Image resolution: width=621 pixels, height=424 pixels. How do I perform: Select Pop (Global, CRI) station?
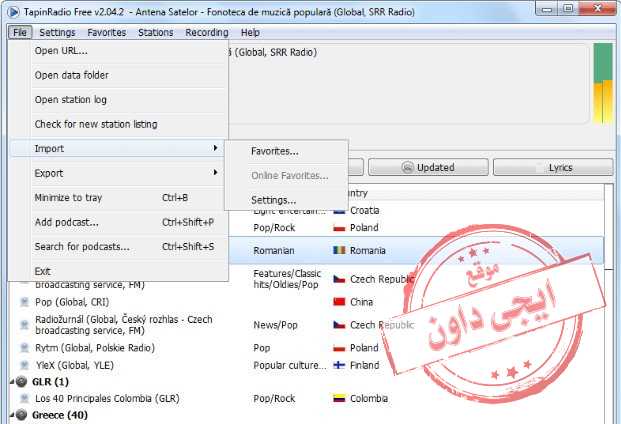pyautogui.click(x=72, y=302)
